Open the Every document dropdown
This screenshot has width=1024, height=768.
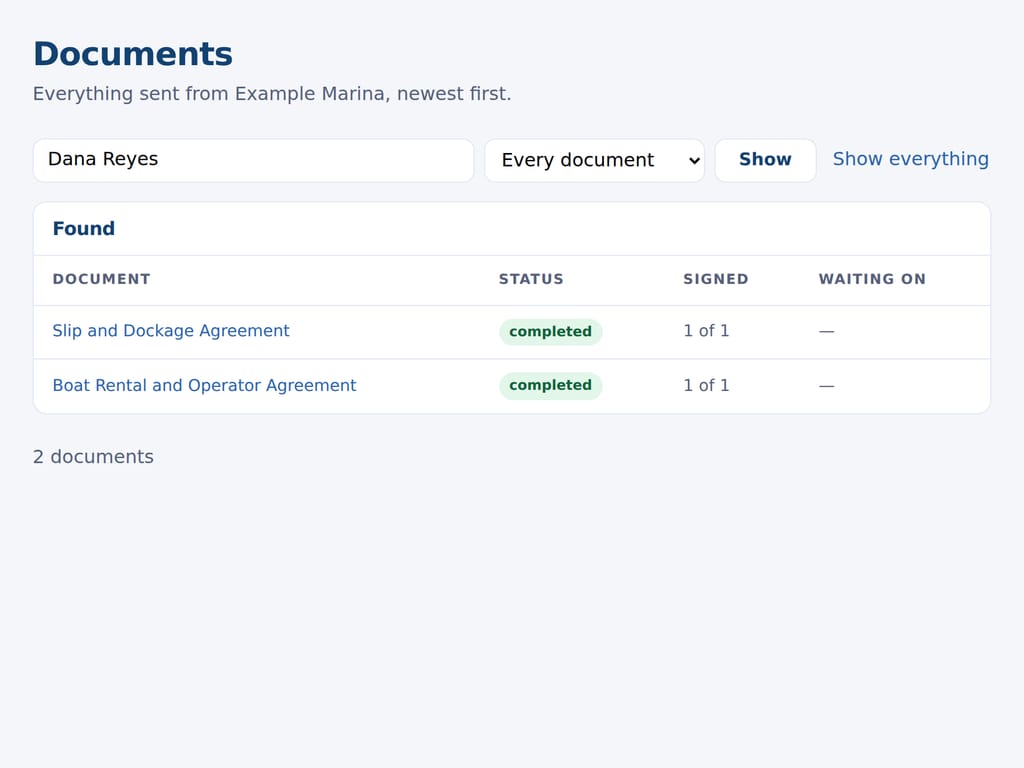coord(594,160)
